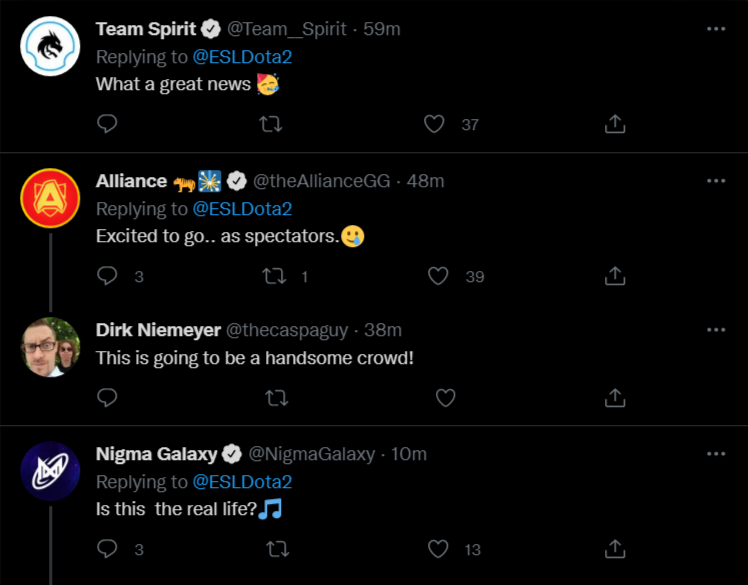Like Dirk Niemeyer's handsome crowd tweet
Viewport: 748px width, 585px height.
click(x=446, y=398)
